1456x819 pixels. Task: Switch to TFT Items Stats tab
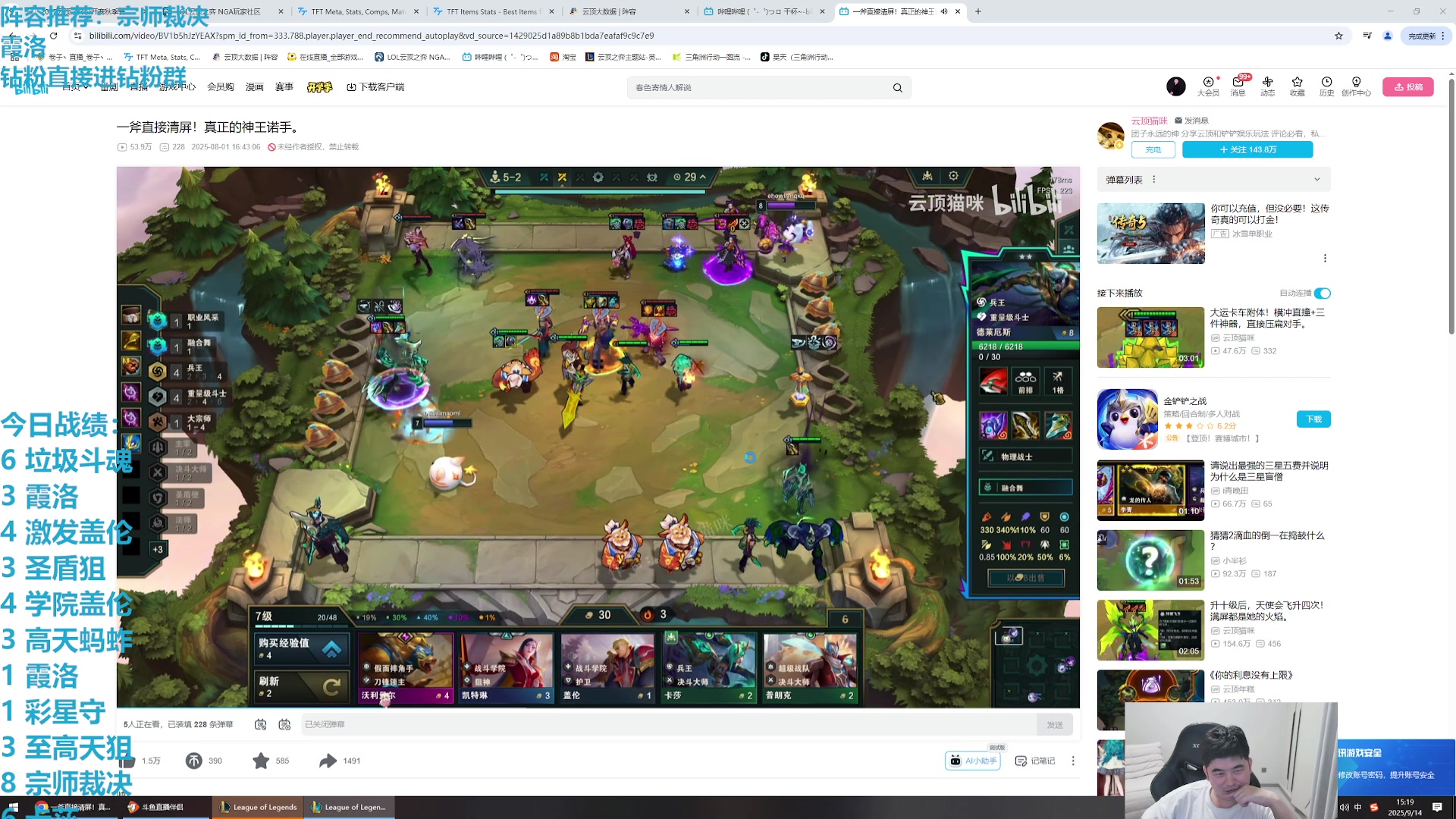tap(493, 11)
